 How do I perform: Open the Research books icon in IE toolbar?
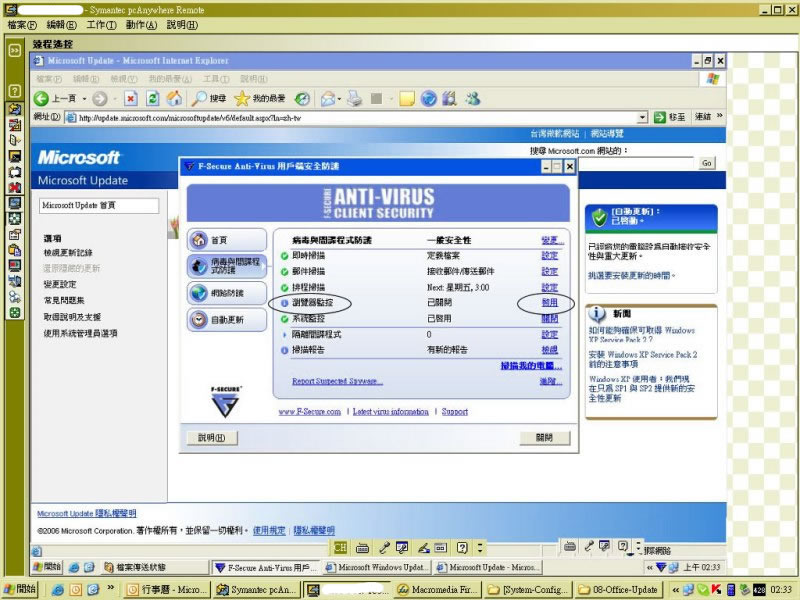tap(449, 98)
